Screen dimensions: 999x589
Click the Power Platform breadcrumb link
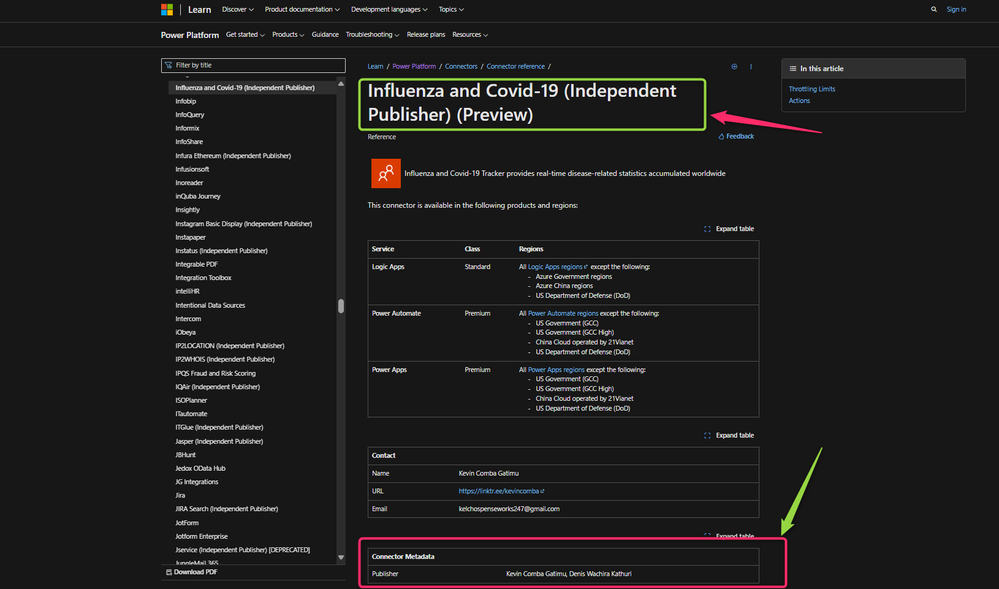coord(414,66)
